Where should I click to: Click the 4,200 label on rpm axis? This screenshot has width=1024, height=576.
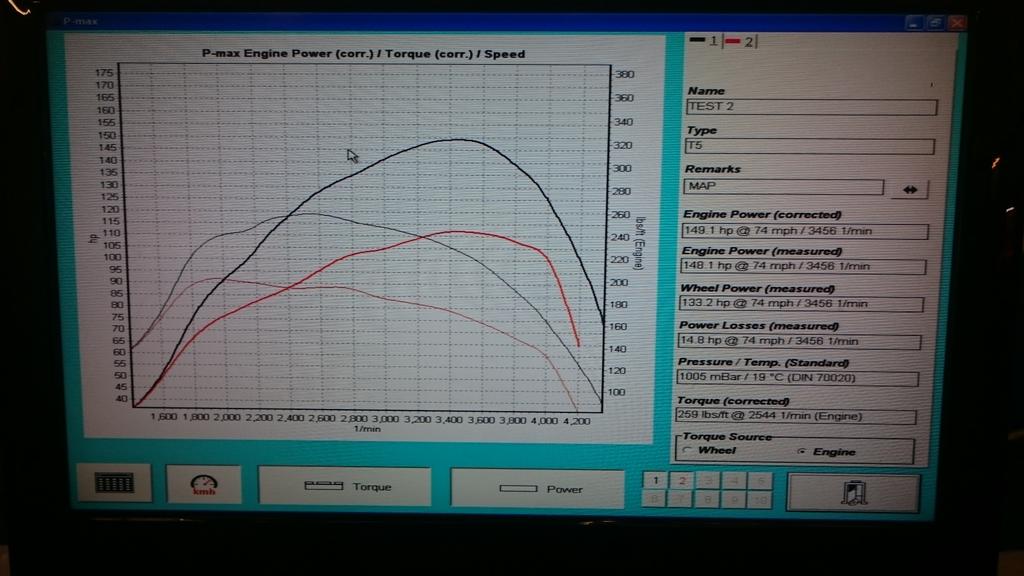point(577,421)
